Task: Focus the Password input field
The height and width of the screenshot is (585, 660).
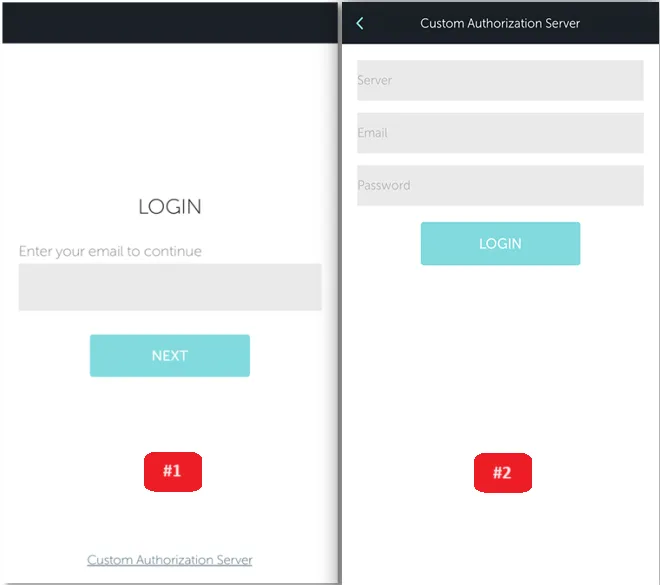Action: coord(500,186)
